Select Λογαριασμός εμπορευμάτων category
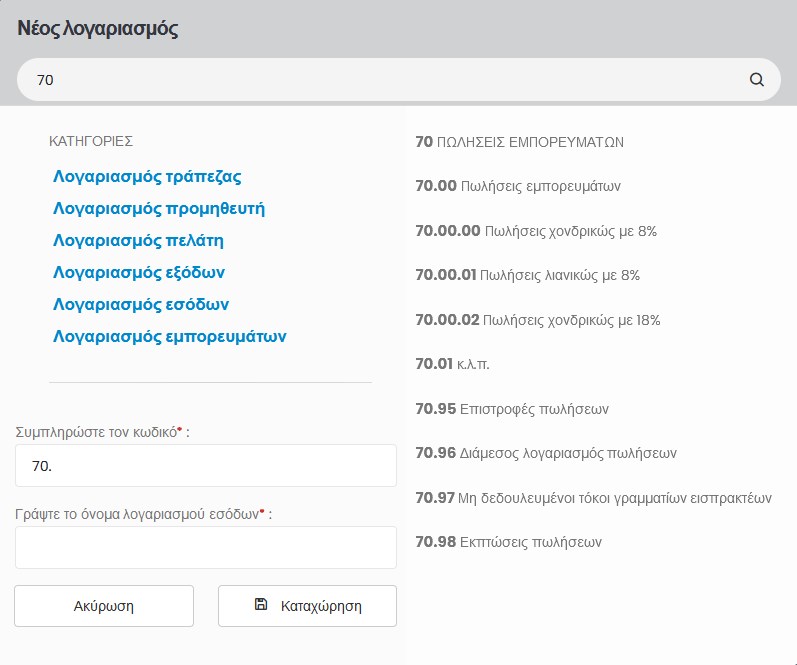This screenshot has width=797, height=665. [170, 337]
